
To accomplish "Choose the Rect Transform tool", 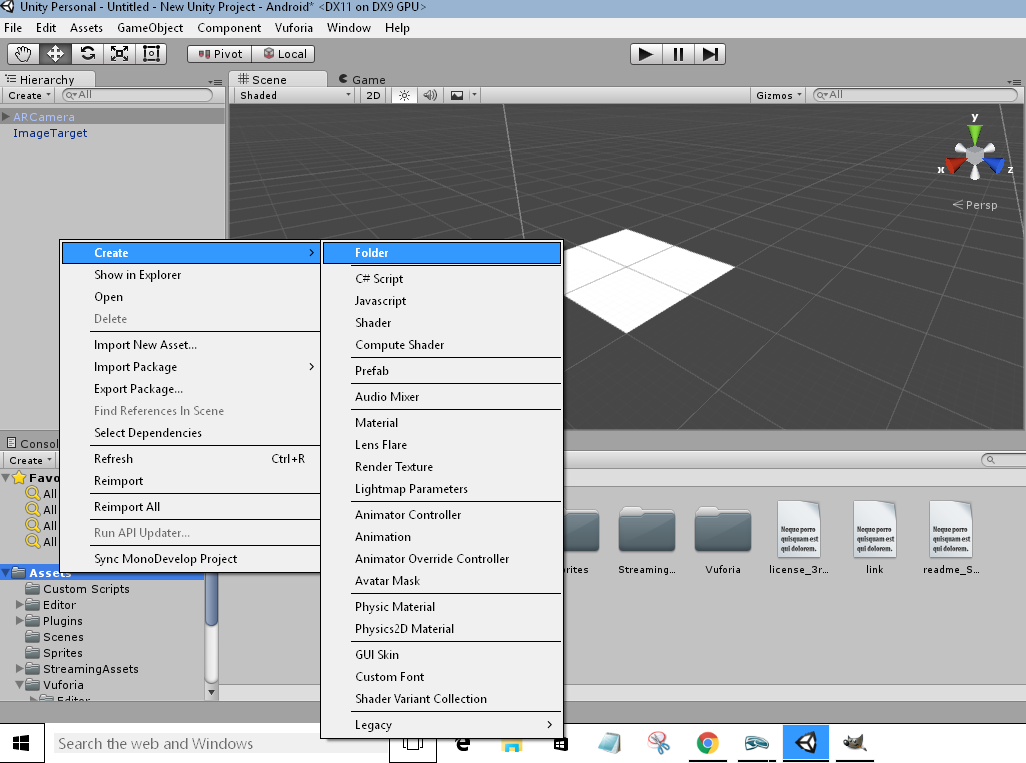I will 151,54.
